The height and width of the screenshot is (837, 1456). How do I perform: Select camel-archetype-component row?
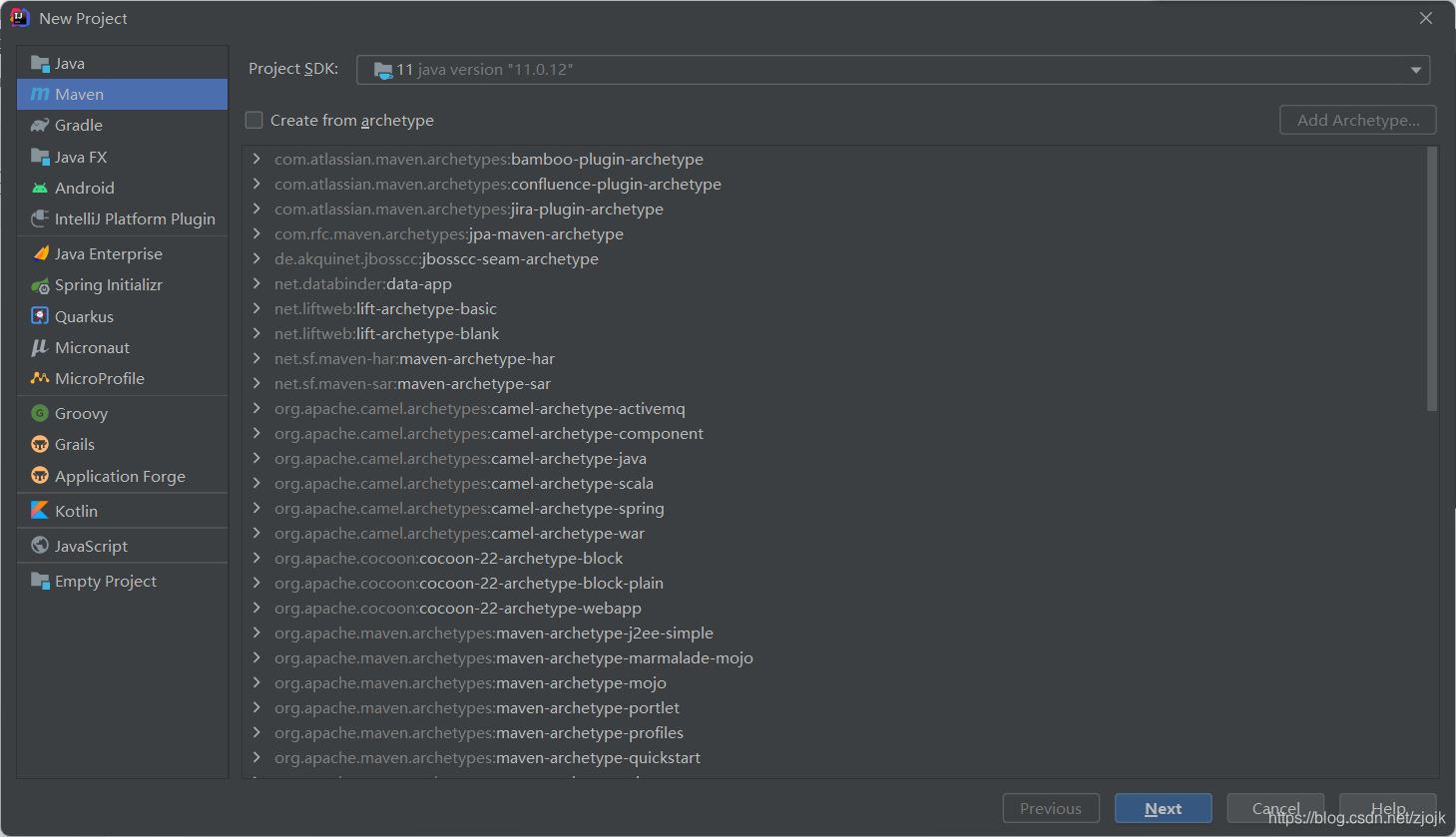point(834,433)
